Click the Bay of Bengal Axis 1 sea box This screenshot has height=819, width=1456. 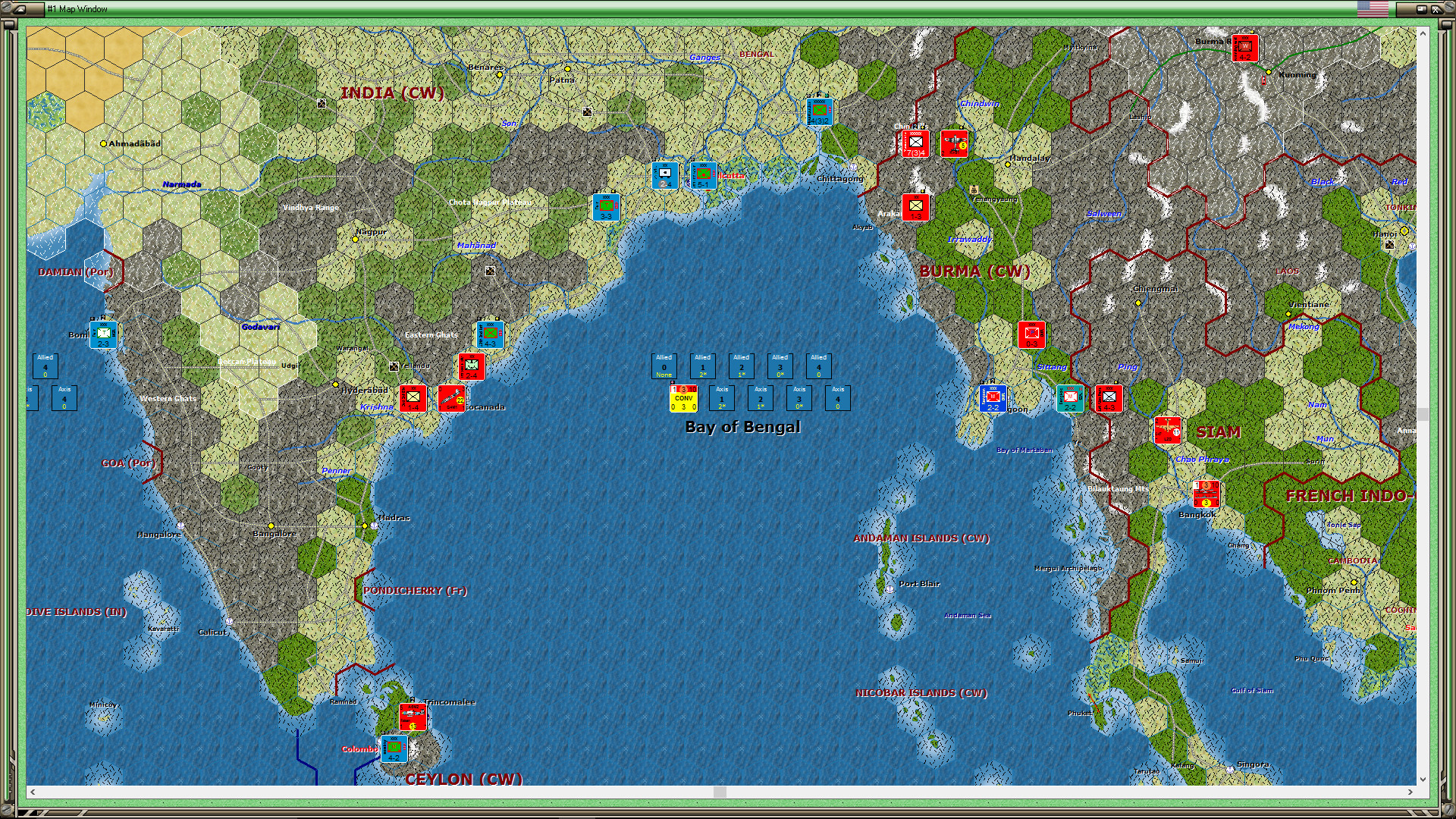(722, 398)
